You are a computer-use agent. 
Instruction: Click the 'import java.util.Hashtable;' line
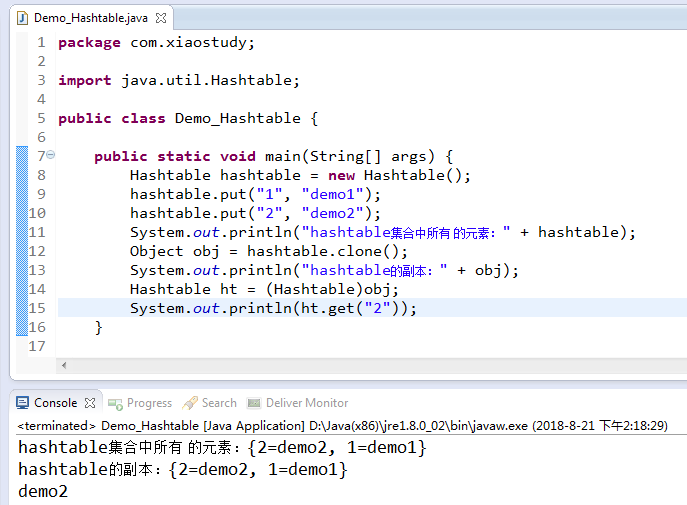pos(179,81)
